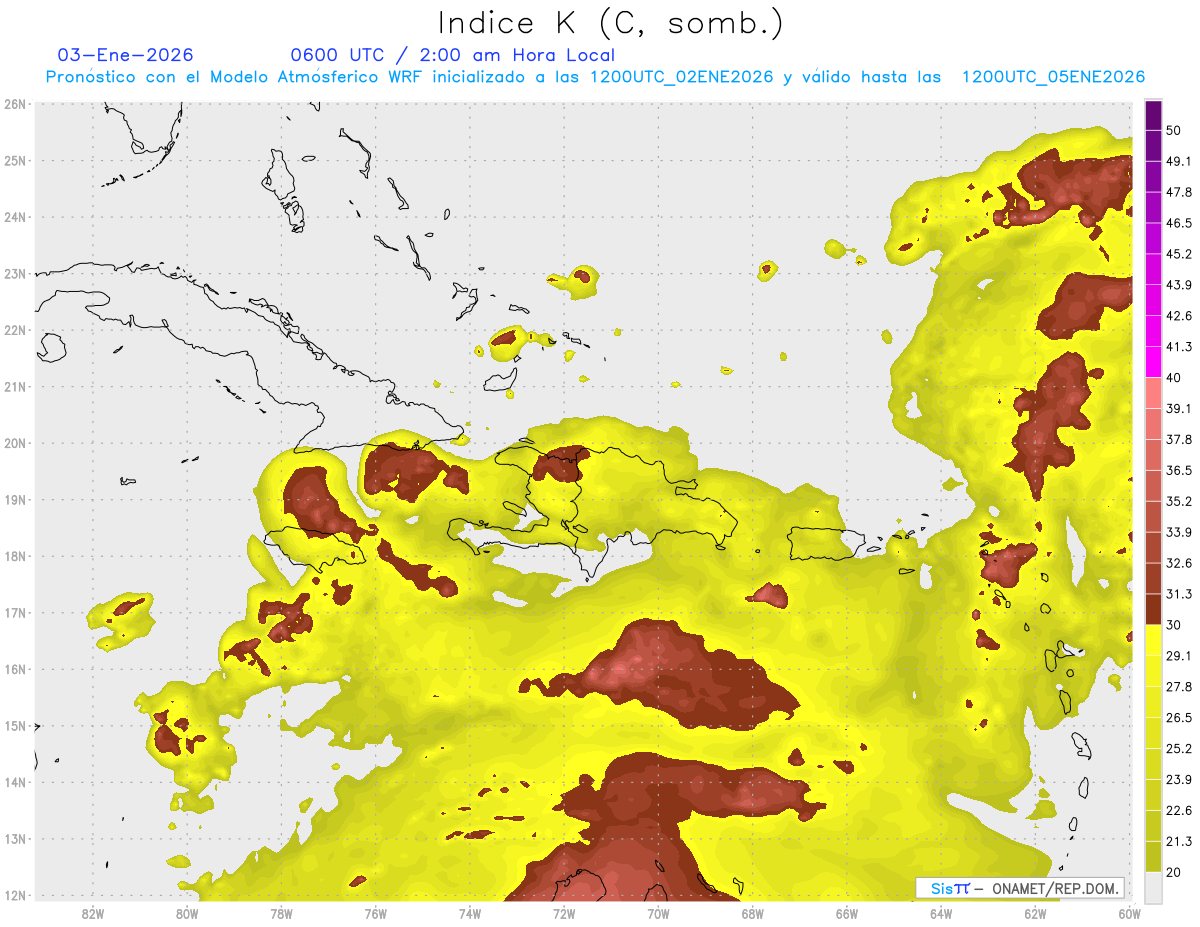Click the 13N latitude label

click(x=15, y=839)
